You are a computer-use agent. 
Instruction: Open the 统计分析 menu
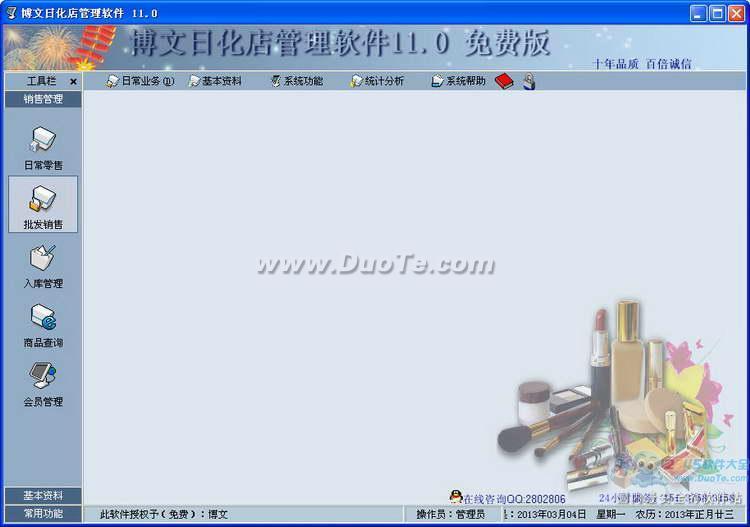pyautogui.click(x=377, y=81)
